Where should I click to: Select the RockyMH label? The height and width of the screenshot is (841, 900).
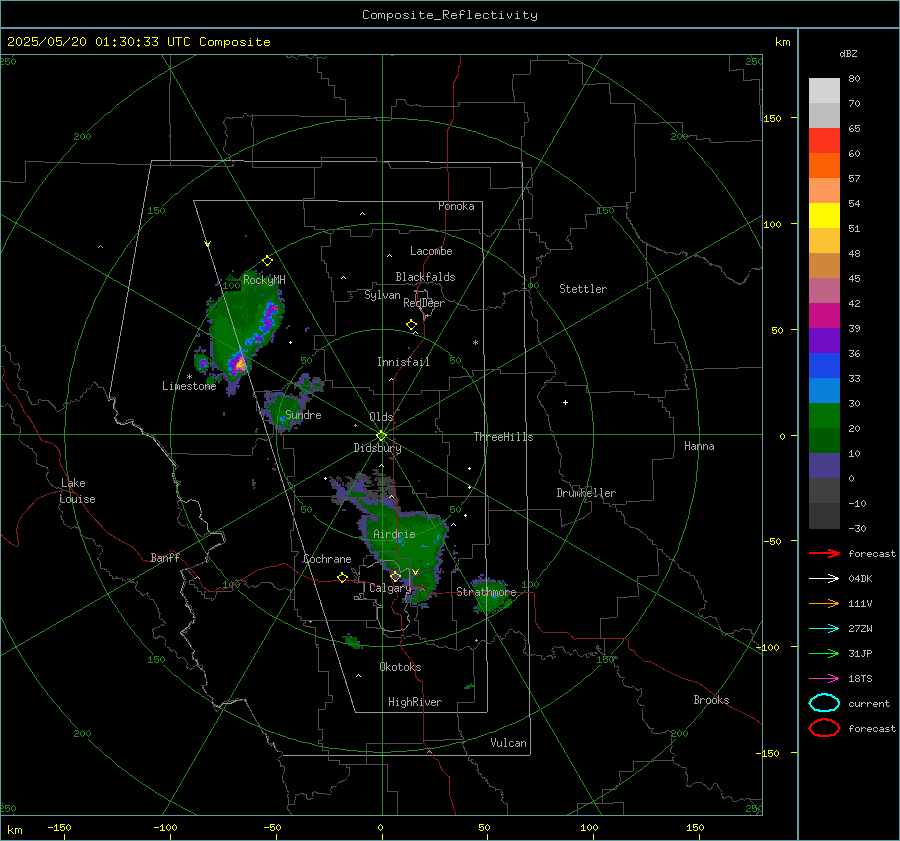pyautogui.click(x=264, y=280)
